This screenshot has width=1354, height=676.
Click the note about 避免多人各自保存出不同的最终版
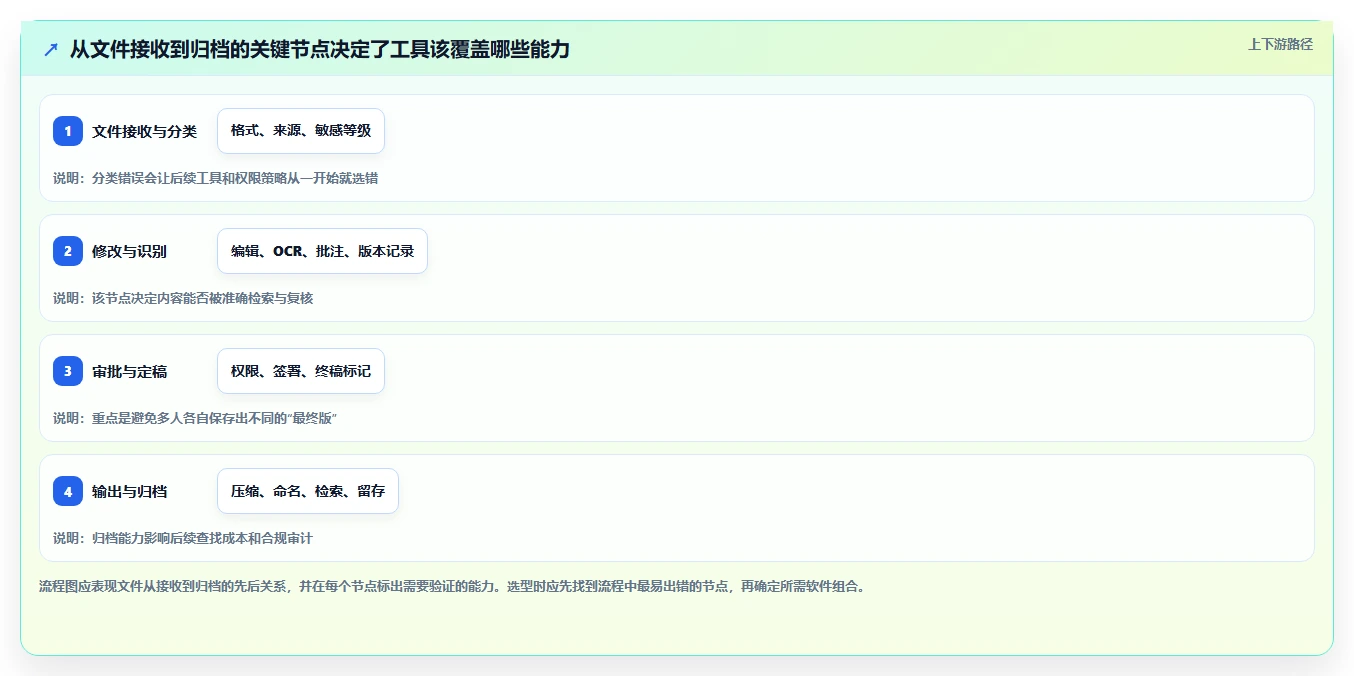click(195, 418)
